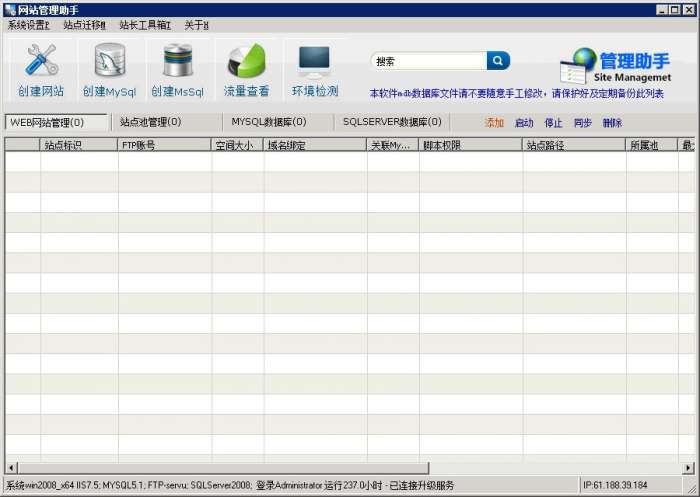
Task: Click the 删除 action link
Action: click(x=612, y=123)
